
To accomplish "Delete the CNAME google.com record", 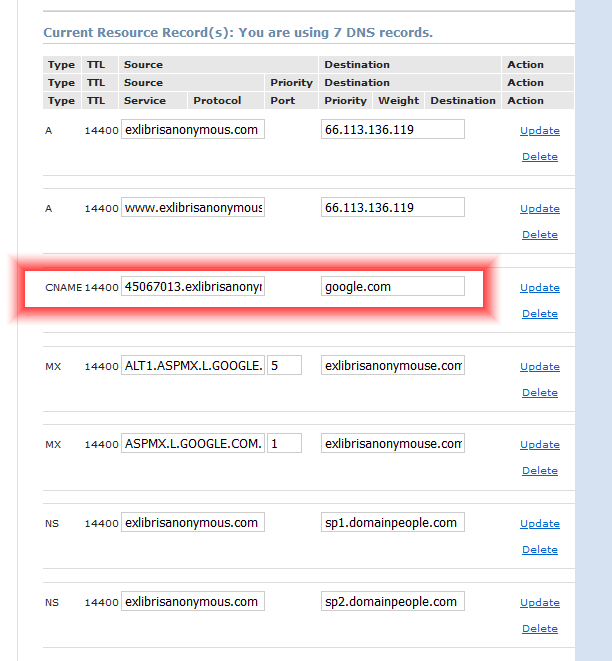I will pos(540,314).
